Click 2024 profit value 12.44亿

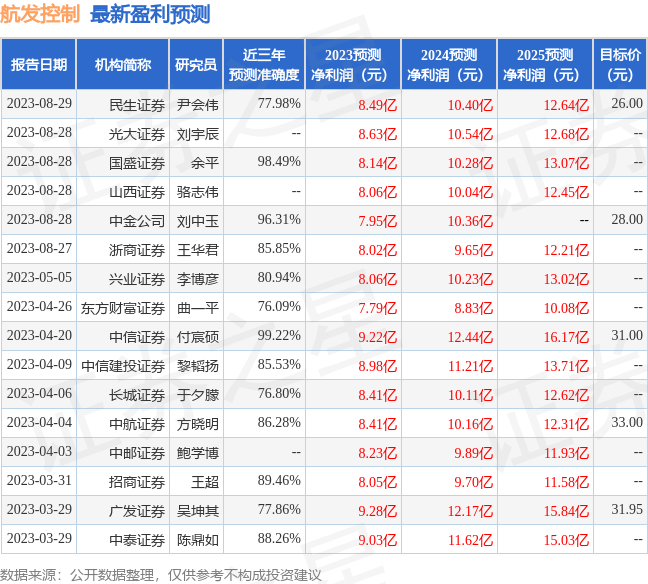(x=470, y=337)
